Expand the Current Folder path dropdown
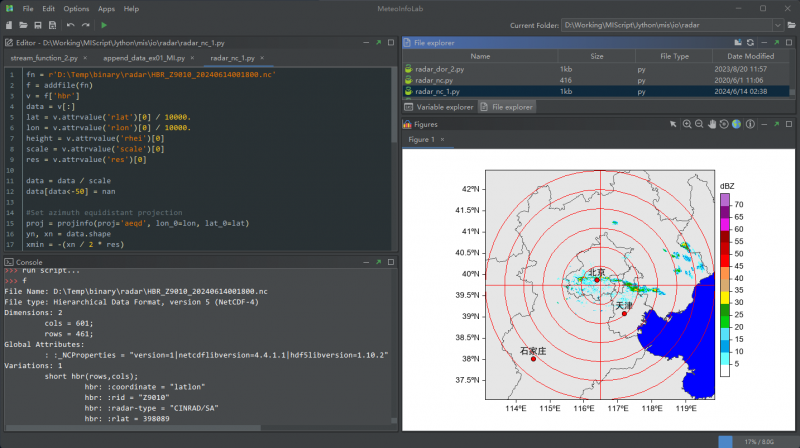 point(776,25)
